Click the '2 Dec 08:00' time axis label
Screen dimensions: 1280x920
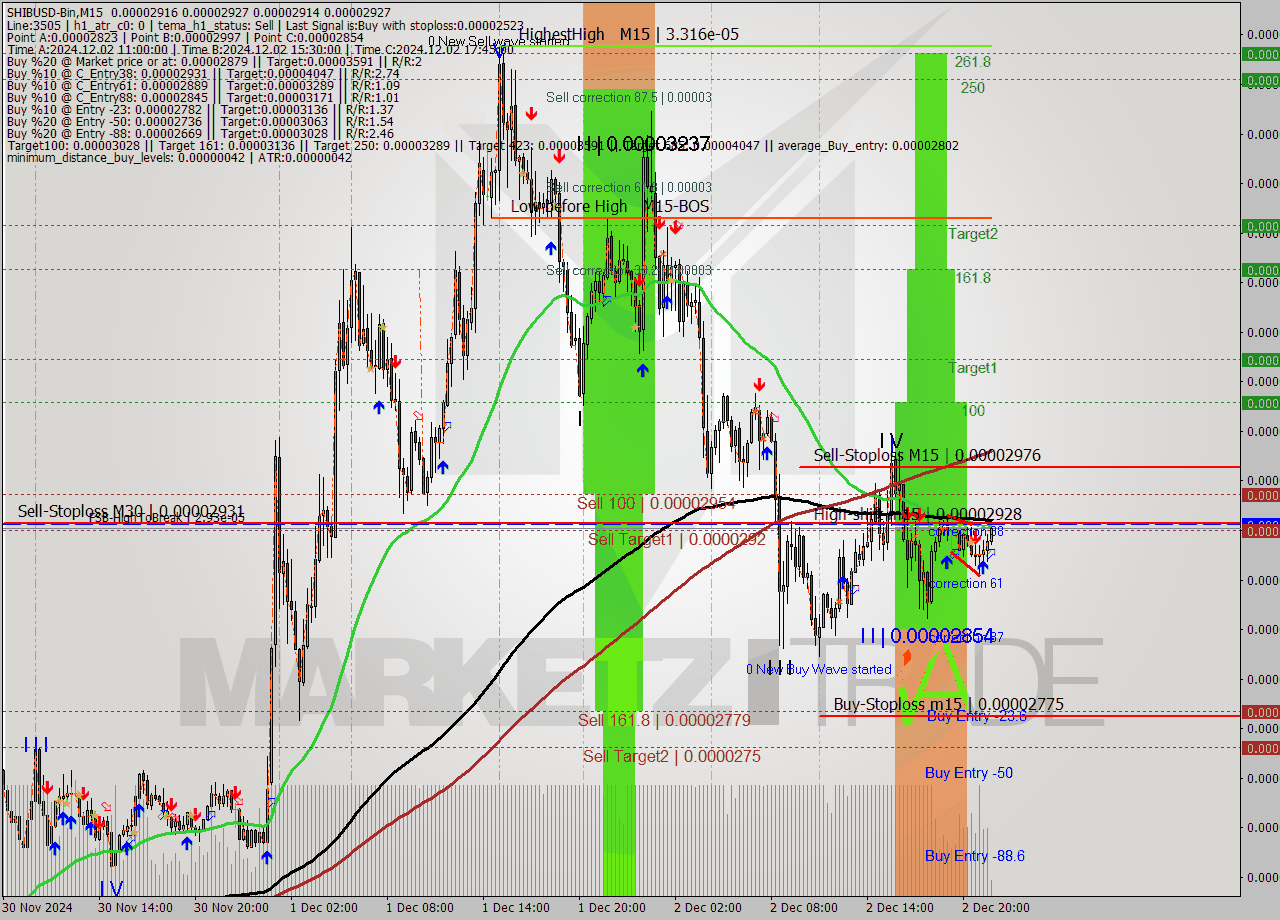[804, 908]
